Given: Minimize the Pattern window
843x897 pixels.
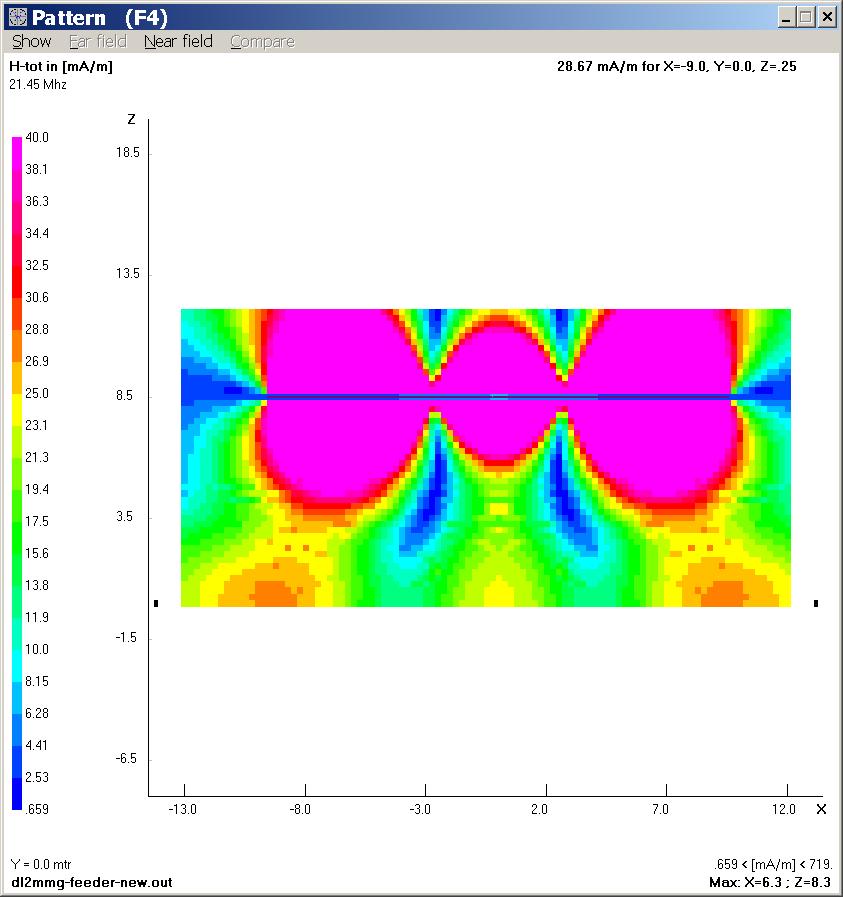Looking at the screenshot, I should click(786, 17).
